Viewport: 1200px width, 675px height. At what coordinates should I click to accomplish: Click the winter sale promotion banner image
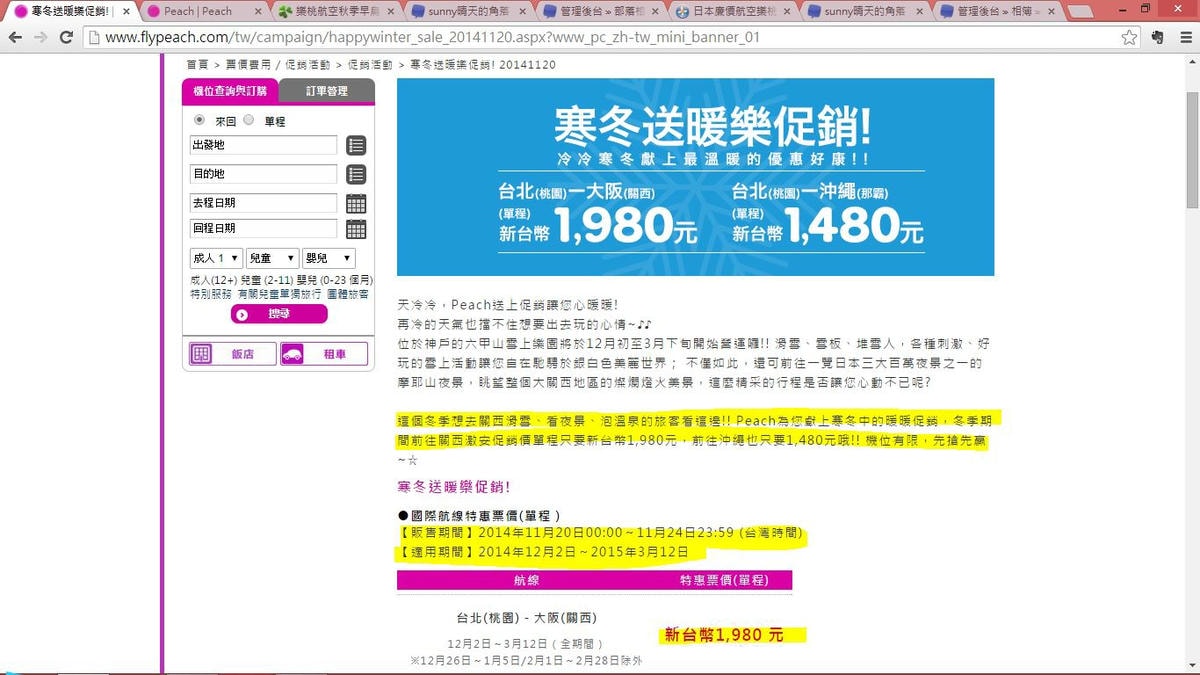tap(695, 177)
